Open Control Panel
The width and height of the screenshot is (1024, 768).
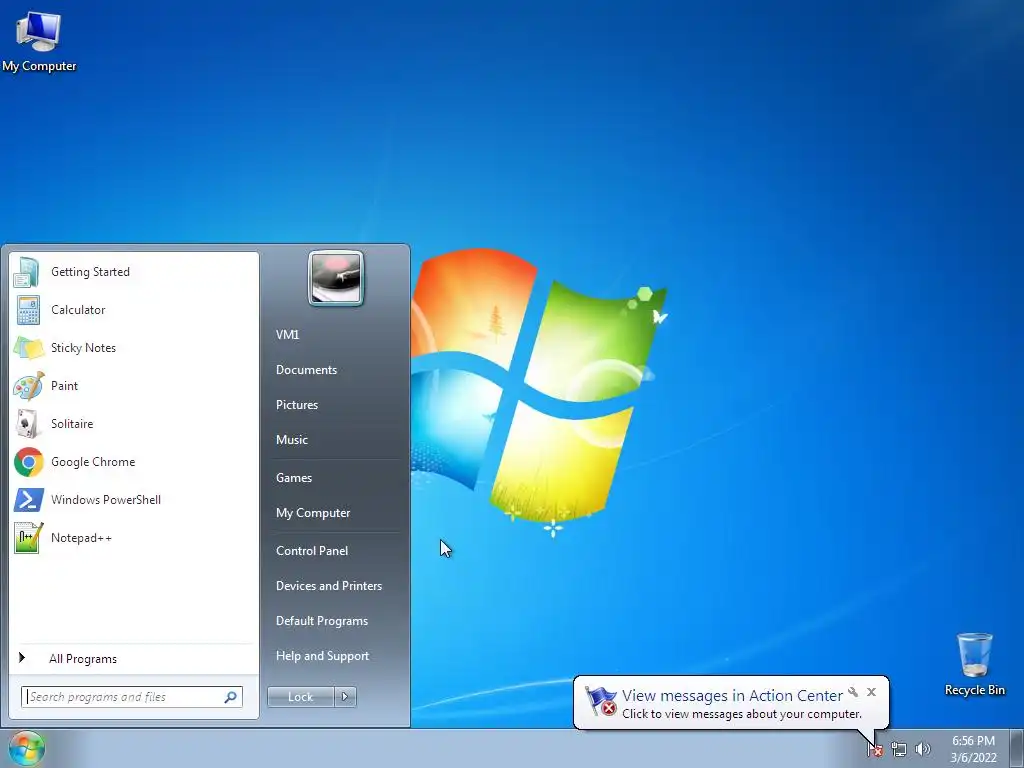pyautogui.click(x=312, y=551)
